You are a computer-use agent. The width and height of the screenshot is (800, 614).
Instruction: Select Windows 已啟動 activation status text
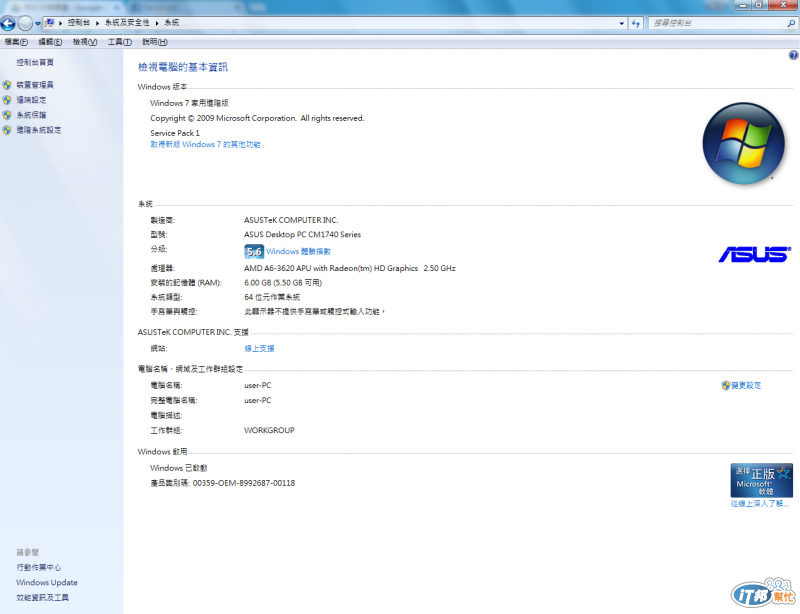coord(179,468)
